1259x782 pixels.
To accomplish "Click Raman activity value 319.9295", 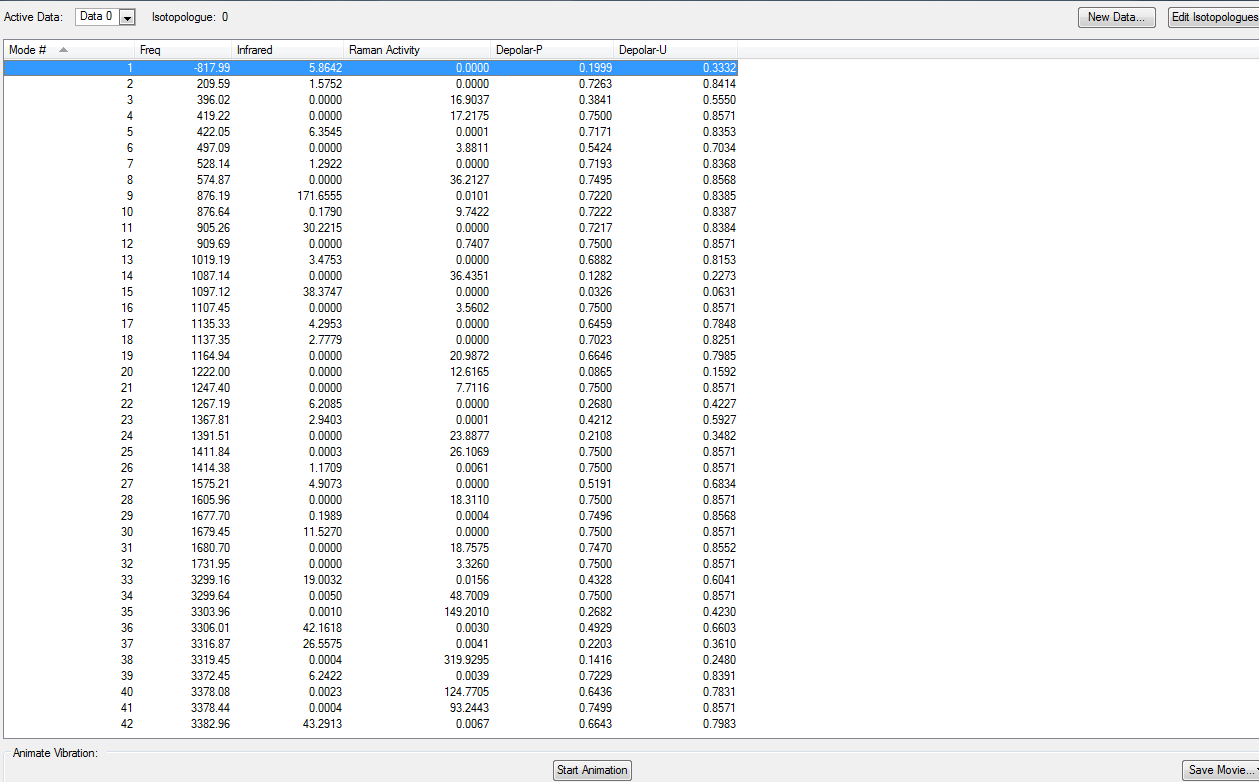I will pos(467,660).
